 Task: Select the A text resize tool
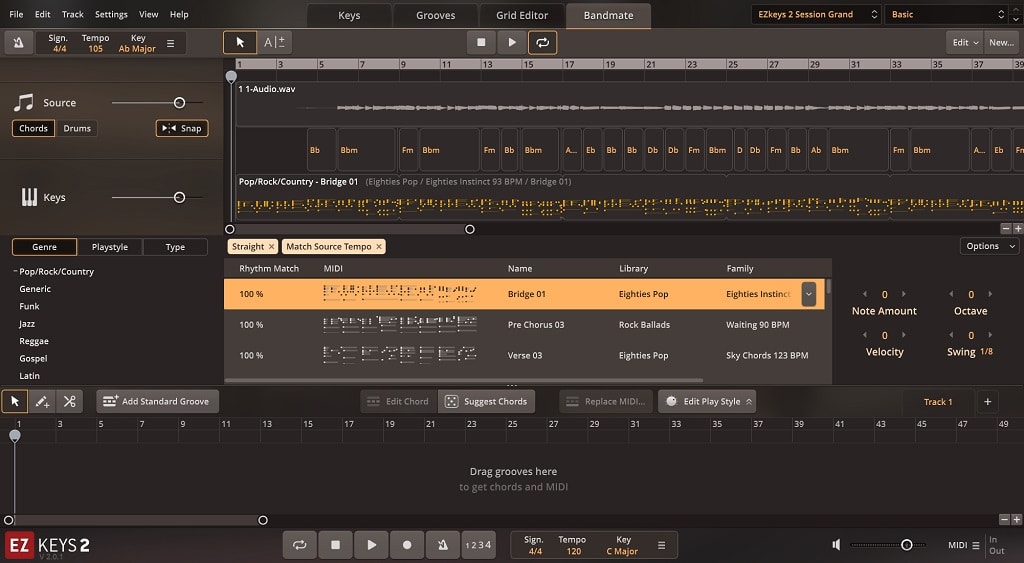[274, 42]
